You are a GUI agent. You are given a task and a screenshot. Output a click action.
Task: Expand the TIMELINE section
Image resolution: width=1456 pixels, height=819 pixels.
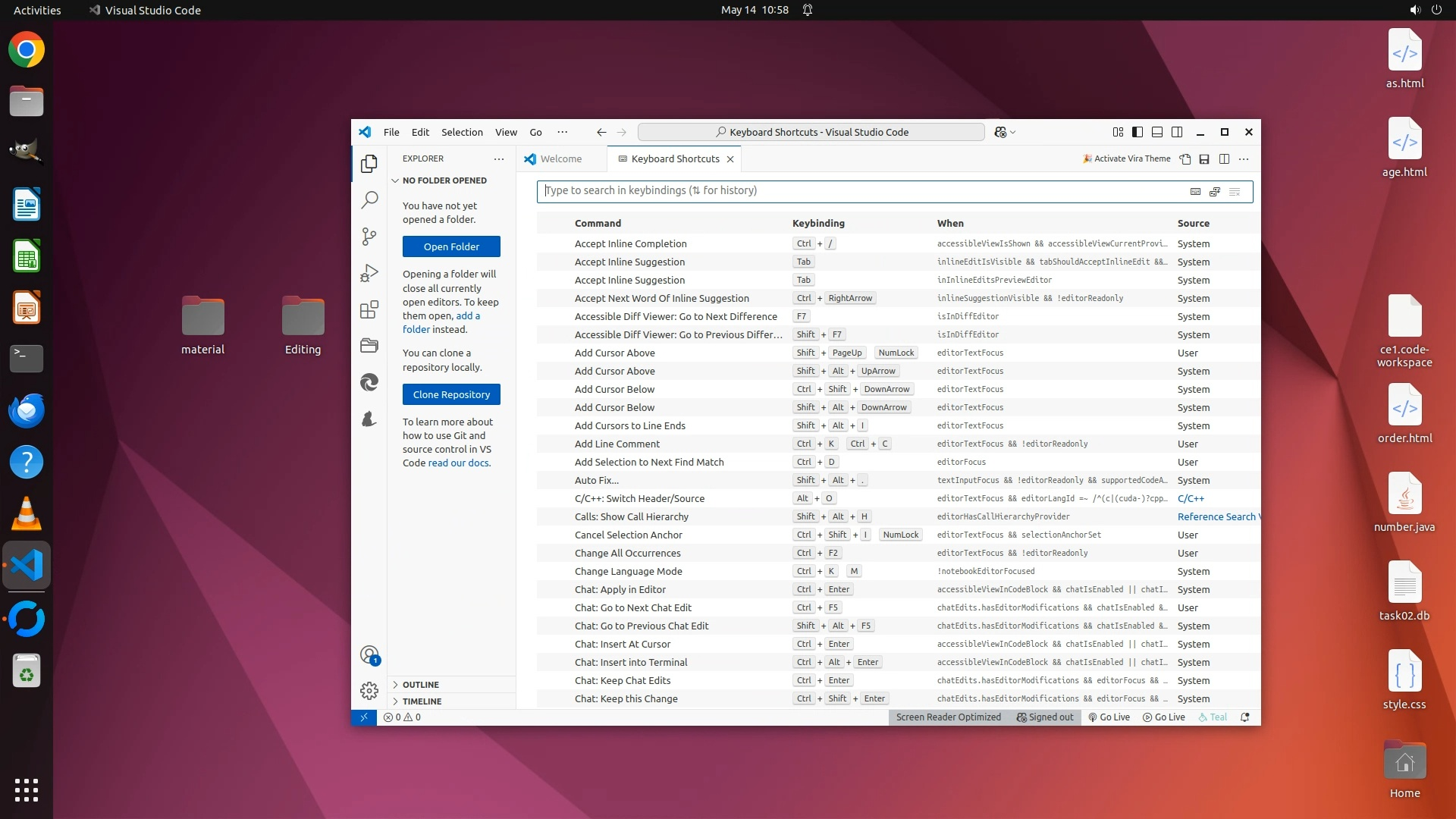point(422,701)
